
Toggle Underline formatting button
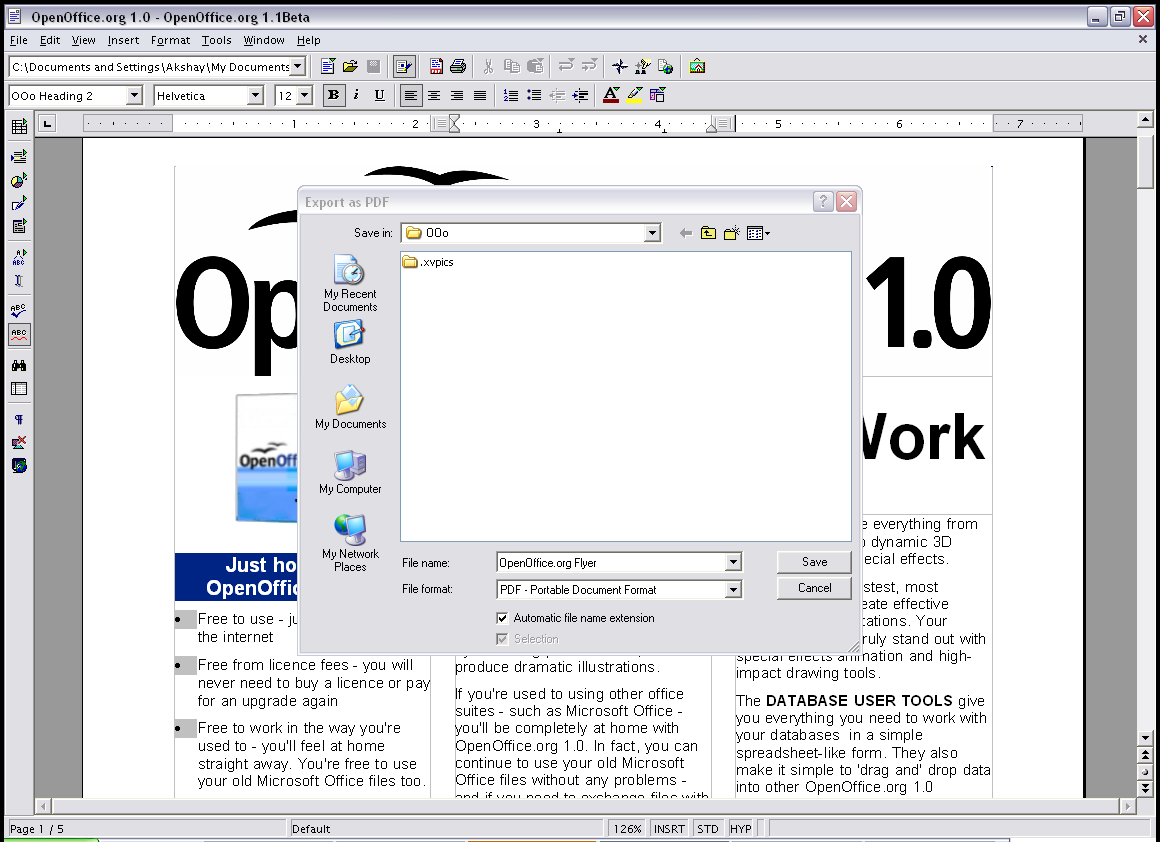pyautogui.click(x=380, y=95)
